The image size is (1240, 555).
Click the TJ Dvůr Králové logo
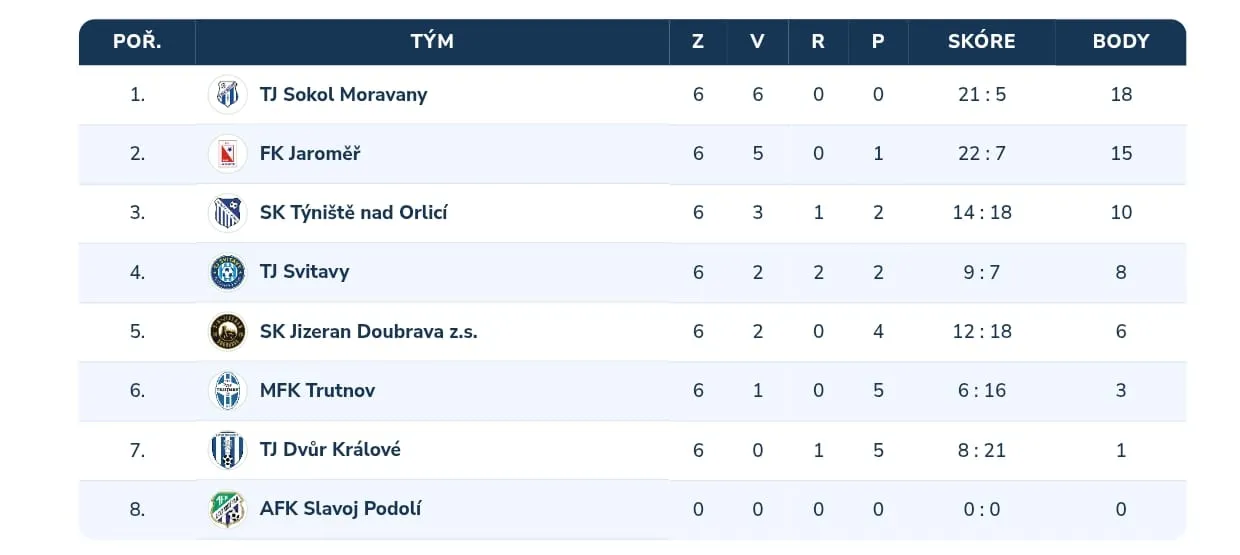pos(227,450)
